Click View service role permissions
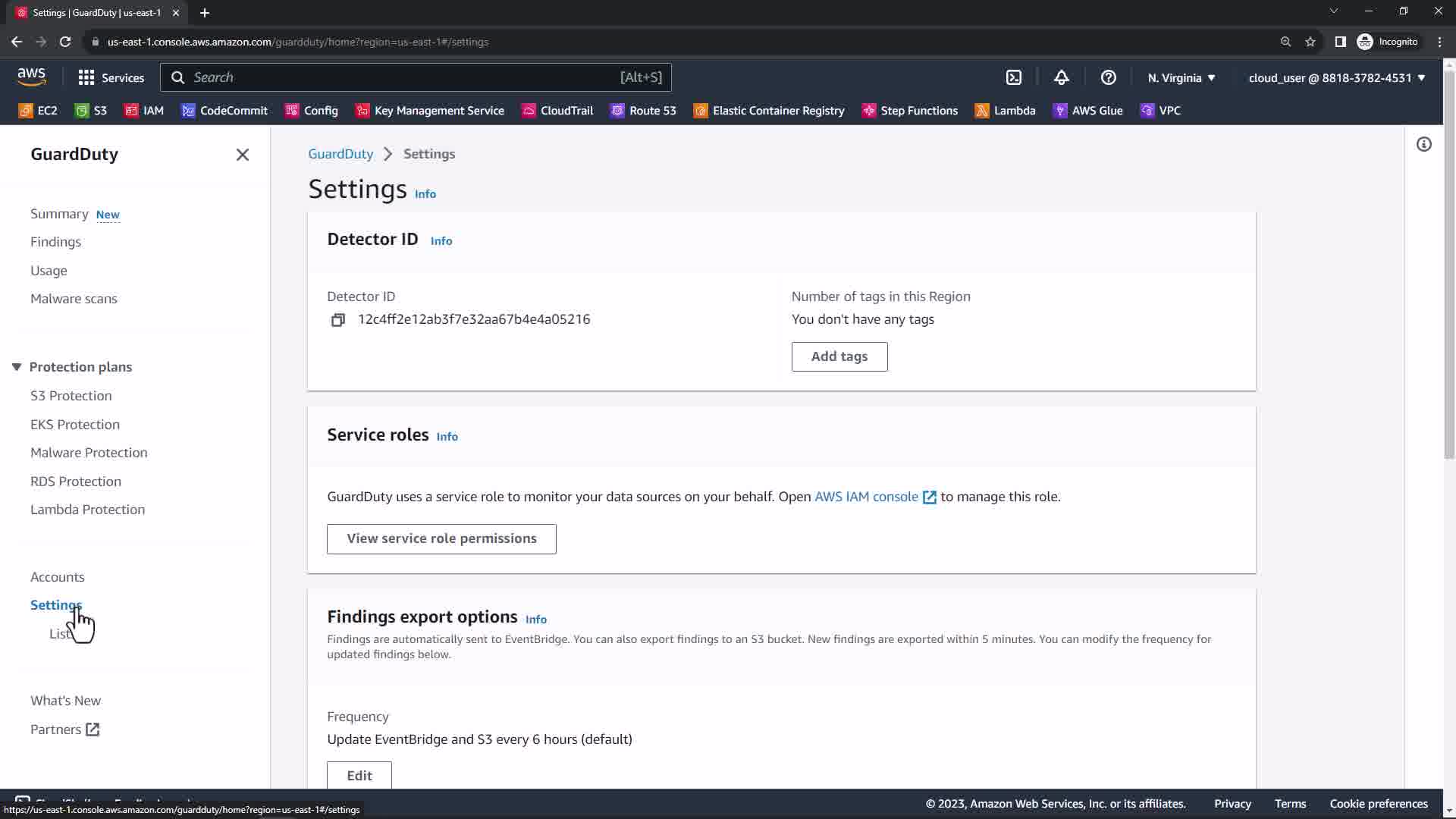This screenshot has width=1456, height=819. click(x=441, y=538)
